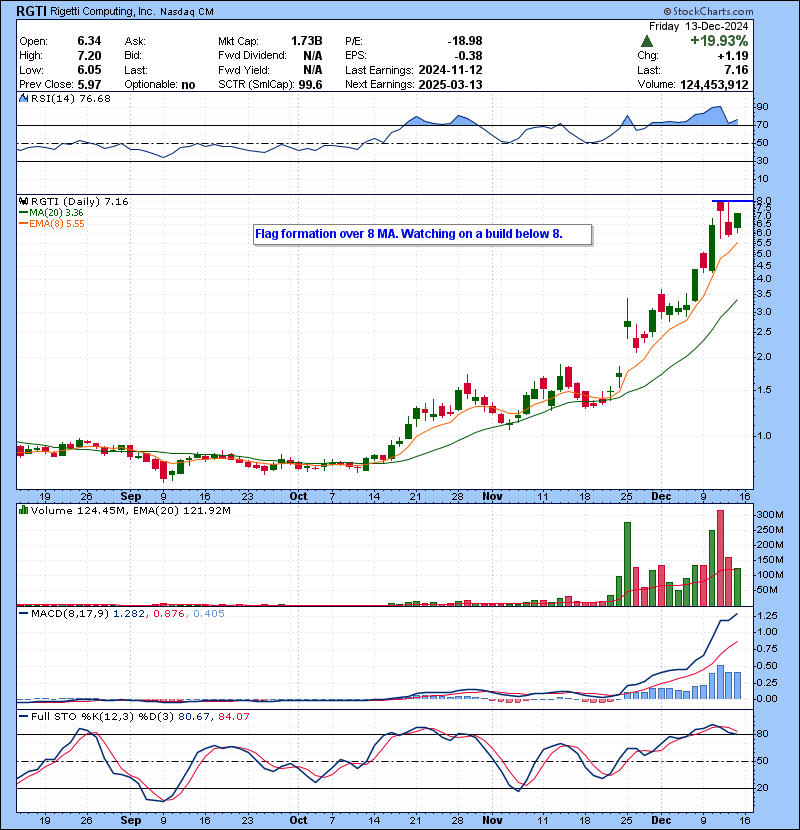
Task: Click the green up-triangle change indicator
Action: 646,41
